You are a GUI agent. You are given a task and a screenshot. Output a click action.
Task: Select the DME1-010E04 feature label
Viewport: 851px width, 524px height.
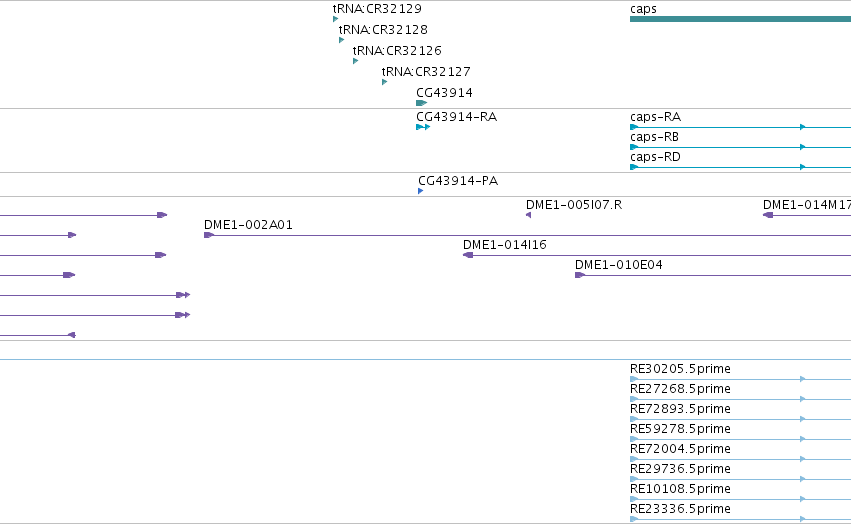(x=619, y=265)
